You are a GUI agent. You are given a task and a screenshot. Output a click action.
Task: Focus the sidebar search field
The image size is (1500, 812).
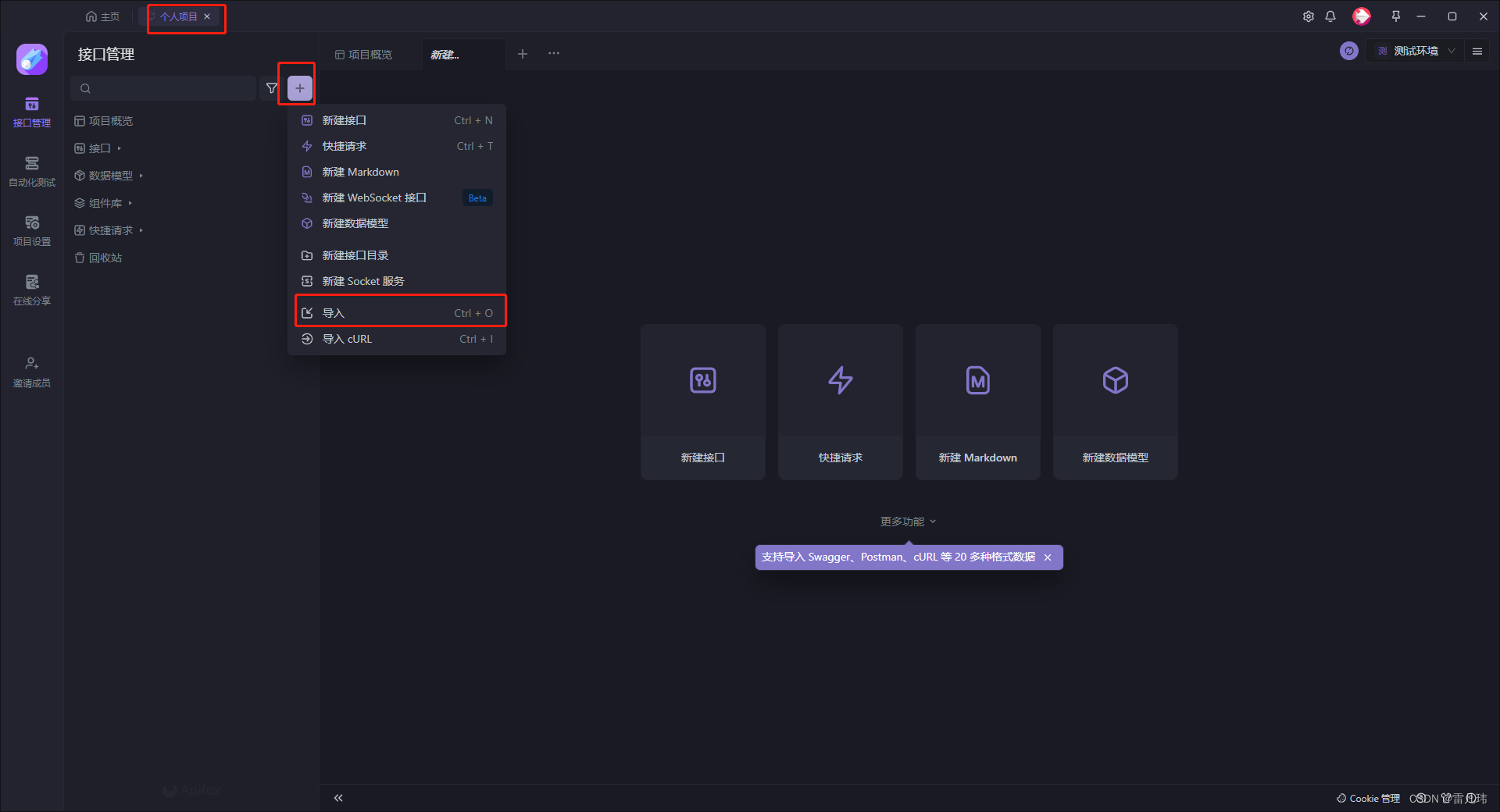(163, 88)
